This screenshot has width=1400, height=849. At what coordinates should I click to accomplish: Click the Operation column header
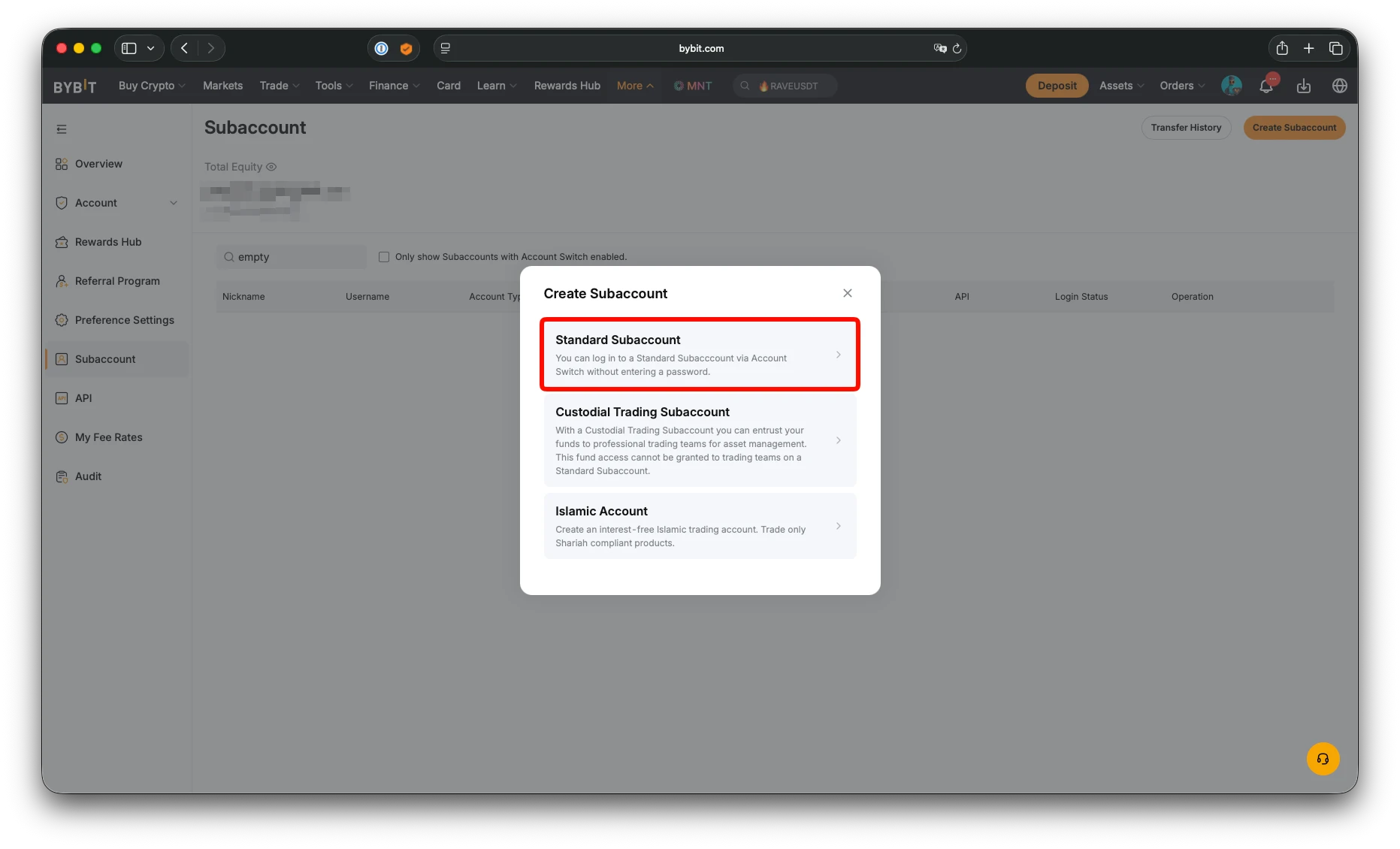click(1192, 297)
